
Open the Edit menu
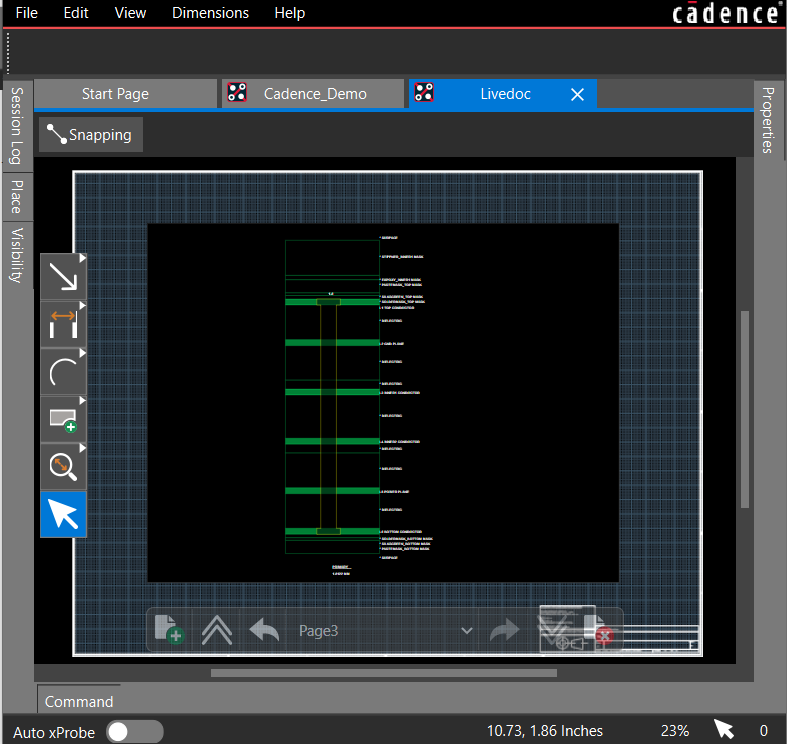click(76, 13)
